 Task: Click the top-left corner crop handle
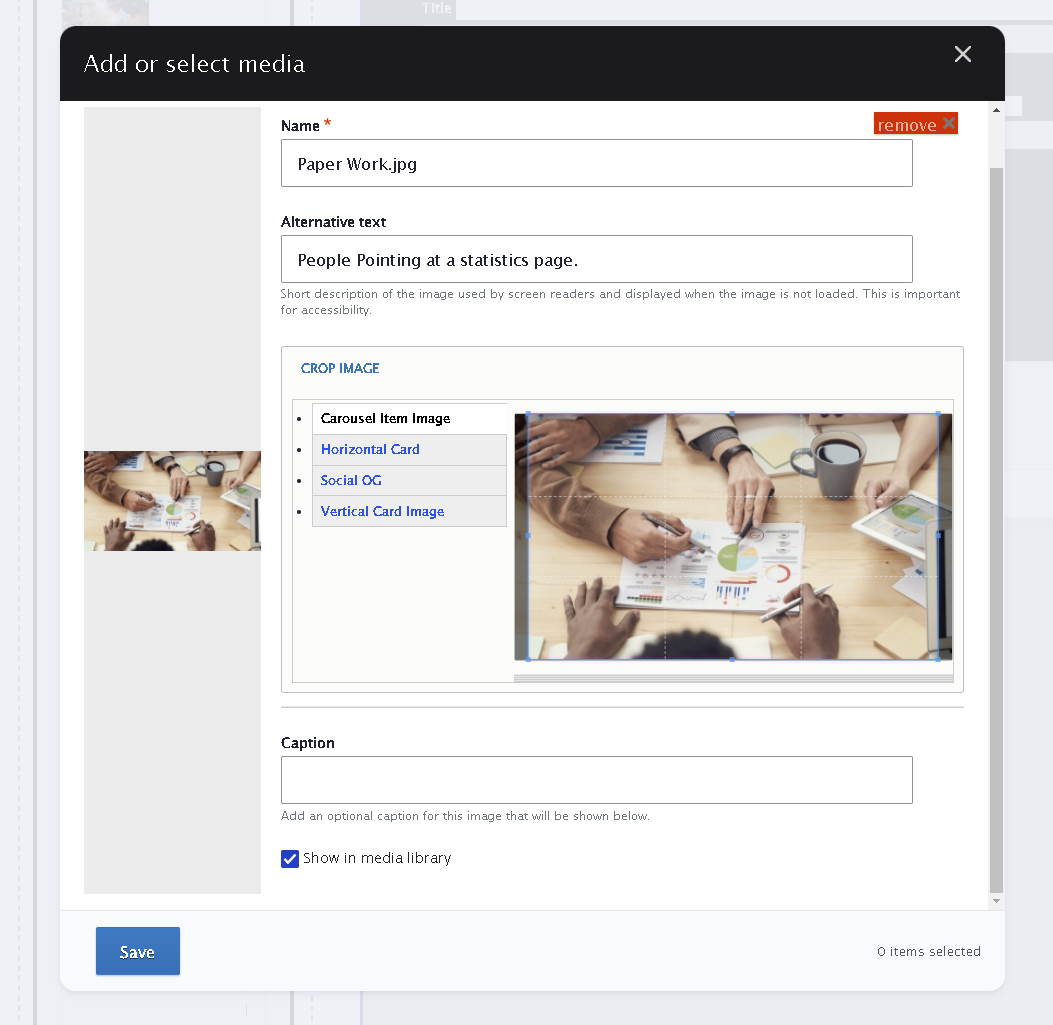pyautogui.click(x=528, y=414)
